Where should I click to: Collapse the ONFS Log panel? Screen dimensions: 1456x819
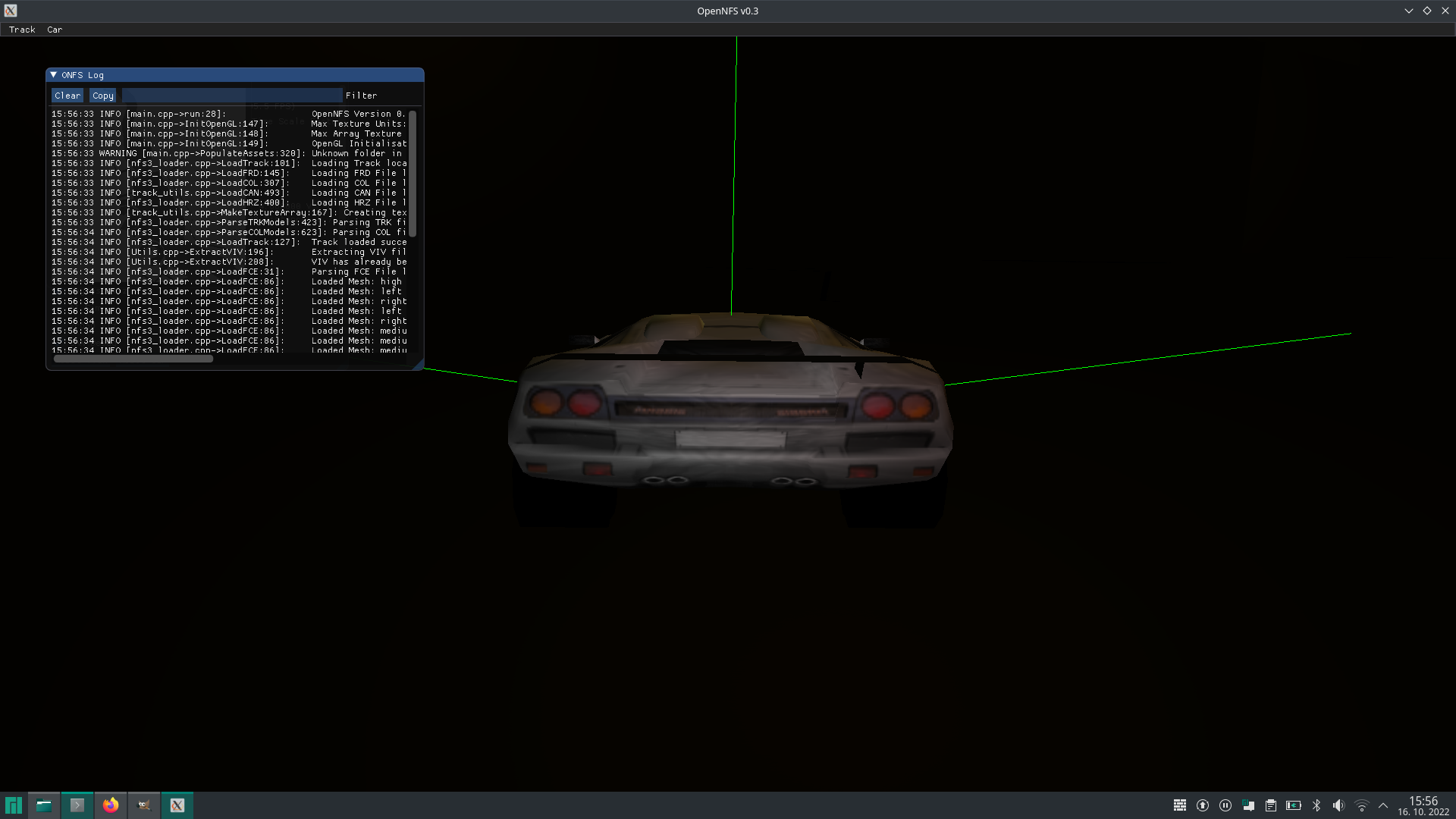tap(53, 74)
